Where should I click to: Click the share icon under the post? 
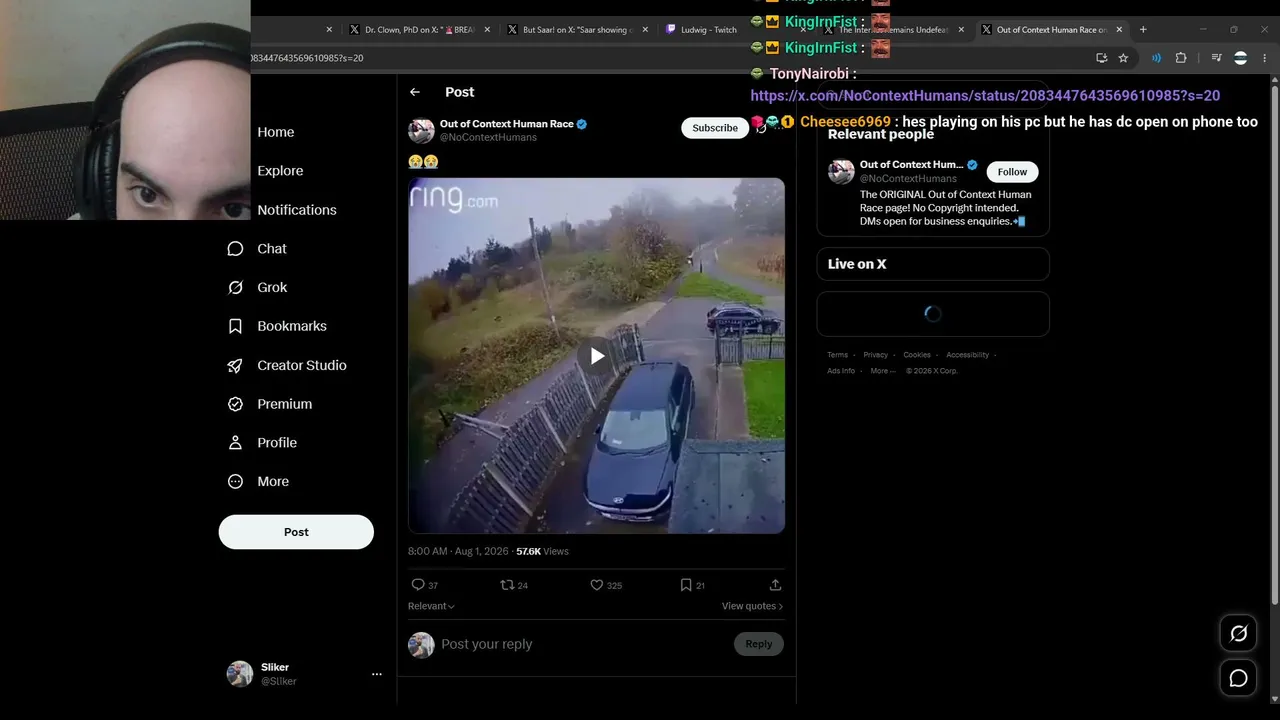[x=775, y=585]
